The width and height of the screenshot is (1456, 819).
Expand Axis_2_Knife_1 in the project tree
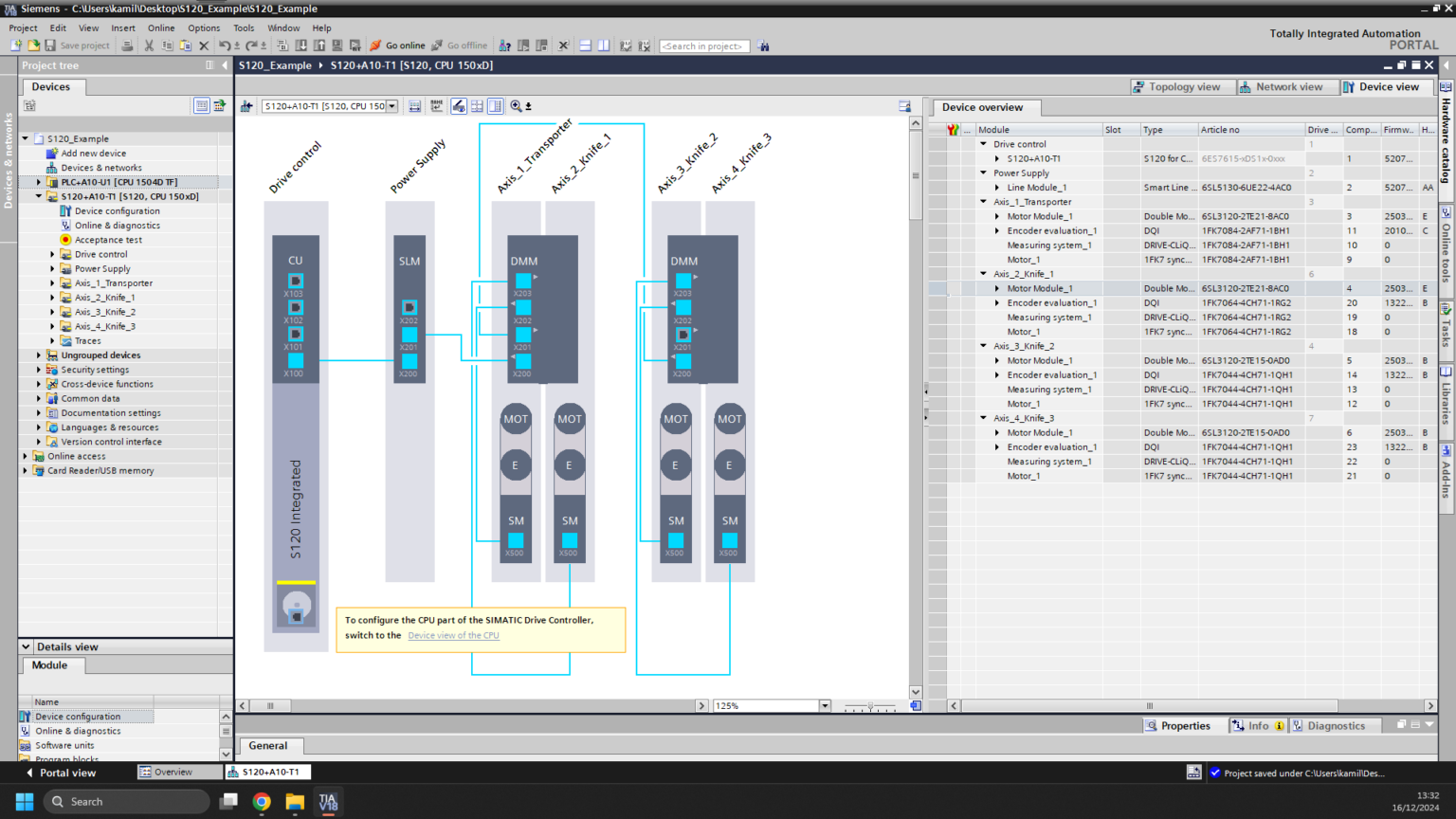[x=52, y=298]
